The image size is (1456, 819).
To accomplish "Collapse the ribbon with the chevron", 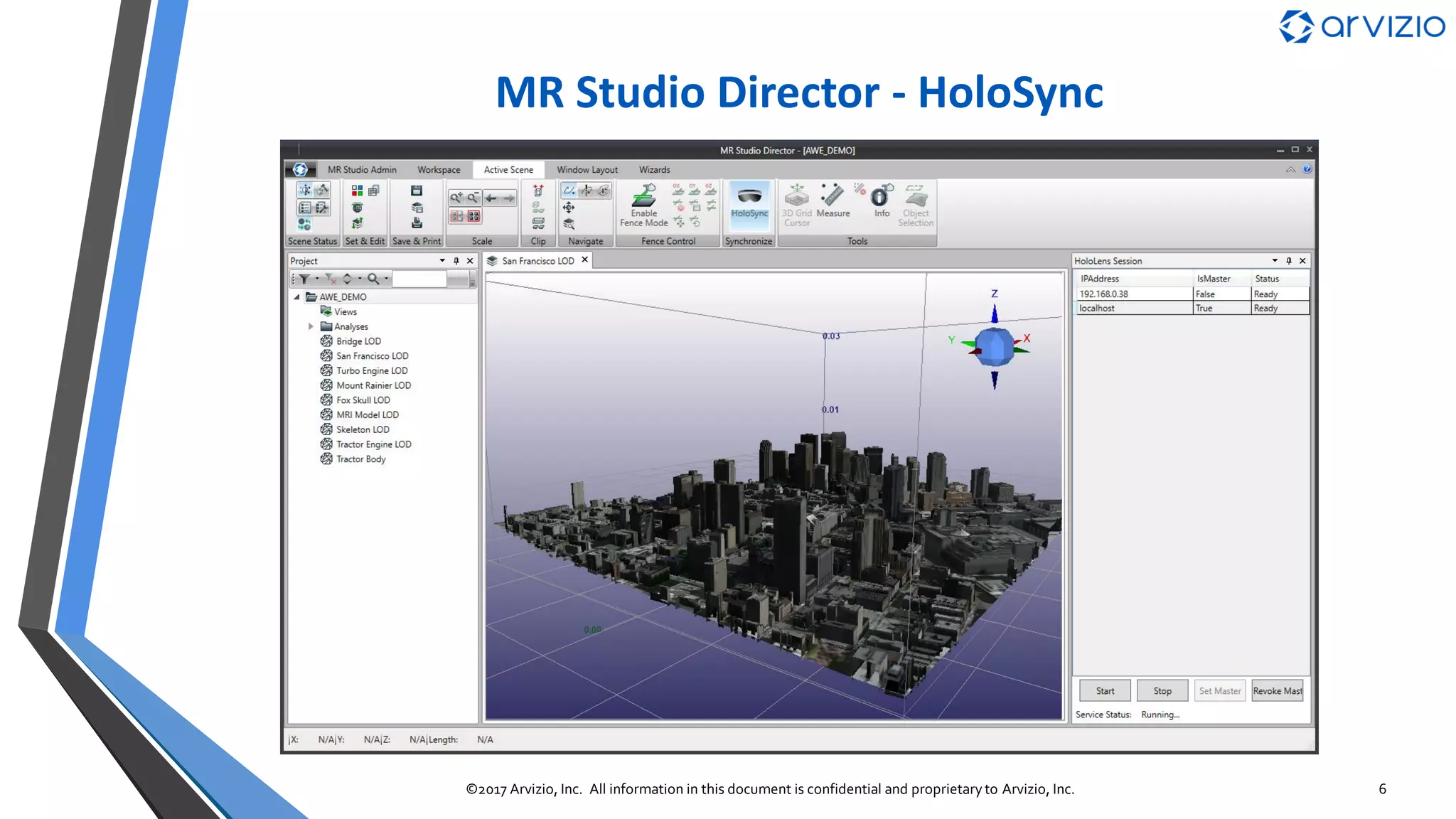I will click(x=1290, y=169).
